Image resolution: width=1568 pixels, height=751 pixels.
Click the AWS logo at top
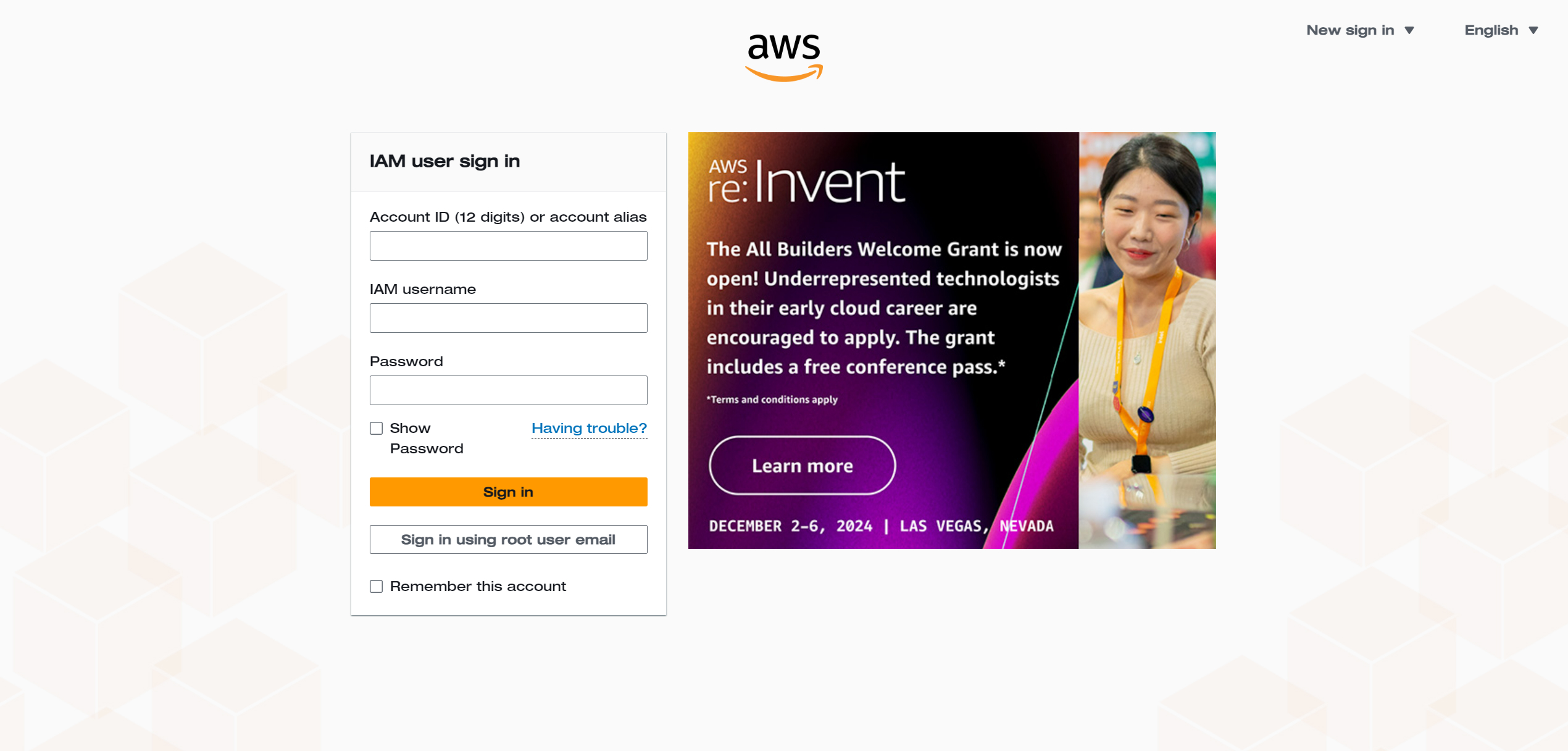pos(784,57)
